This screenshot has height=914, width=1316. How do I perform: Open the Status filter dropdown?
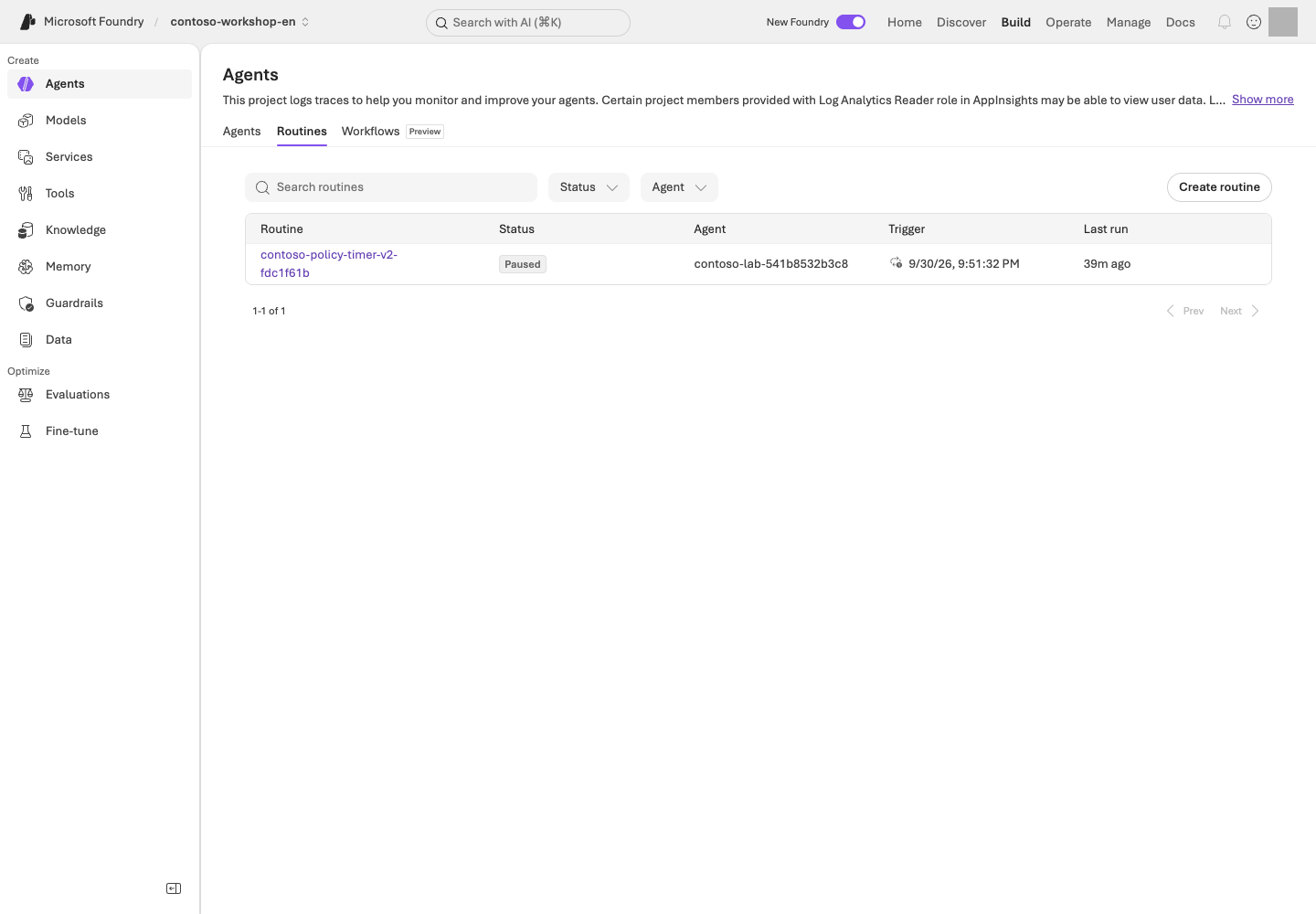pos(589,187)
